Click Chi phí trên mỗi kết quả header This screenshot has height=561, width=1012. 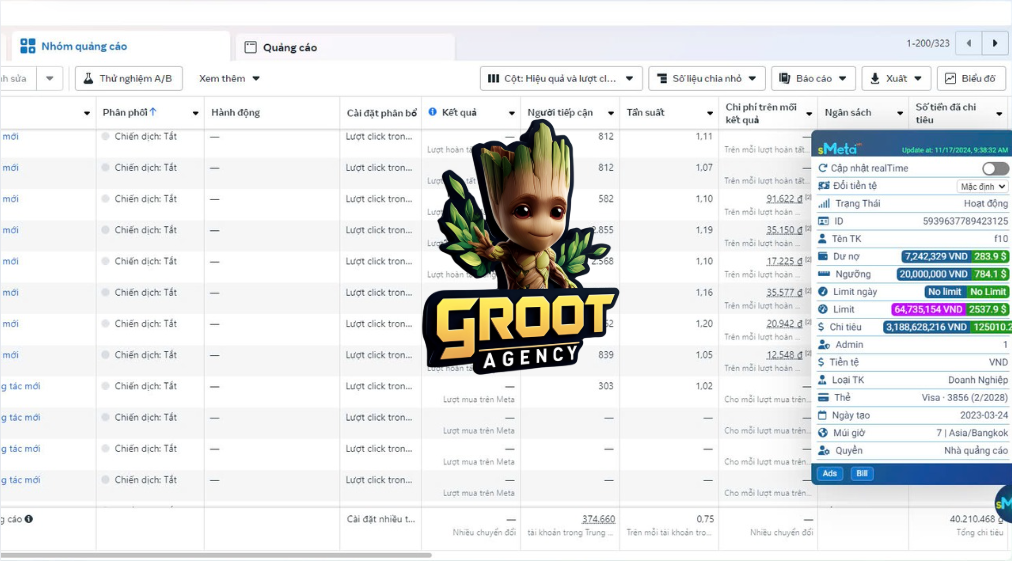click(761, 113)
